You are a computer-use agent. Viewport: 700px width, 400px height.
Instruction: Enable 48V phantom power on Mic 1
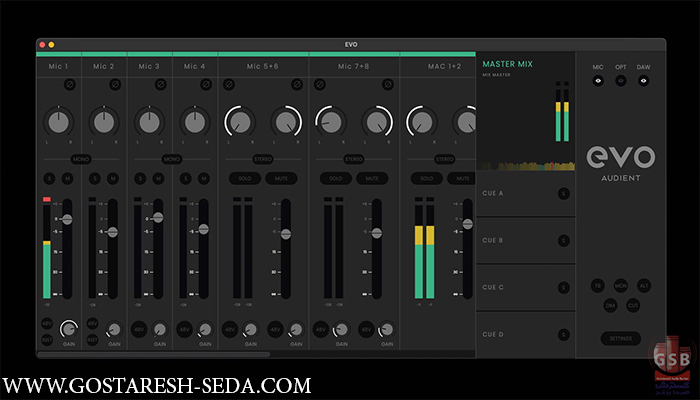point(47,323)
